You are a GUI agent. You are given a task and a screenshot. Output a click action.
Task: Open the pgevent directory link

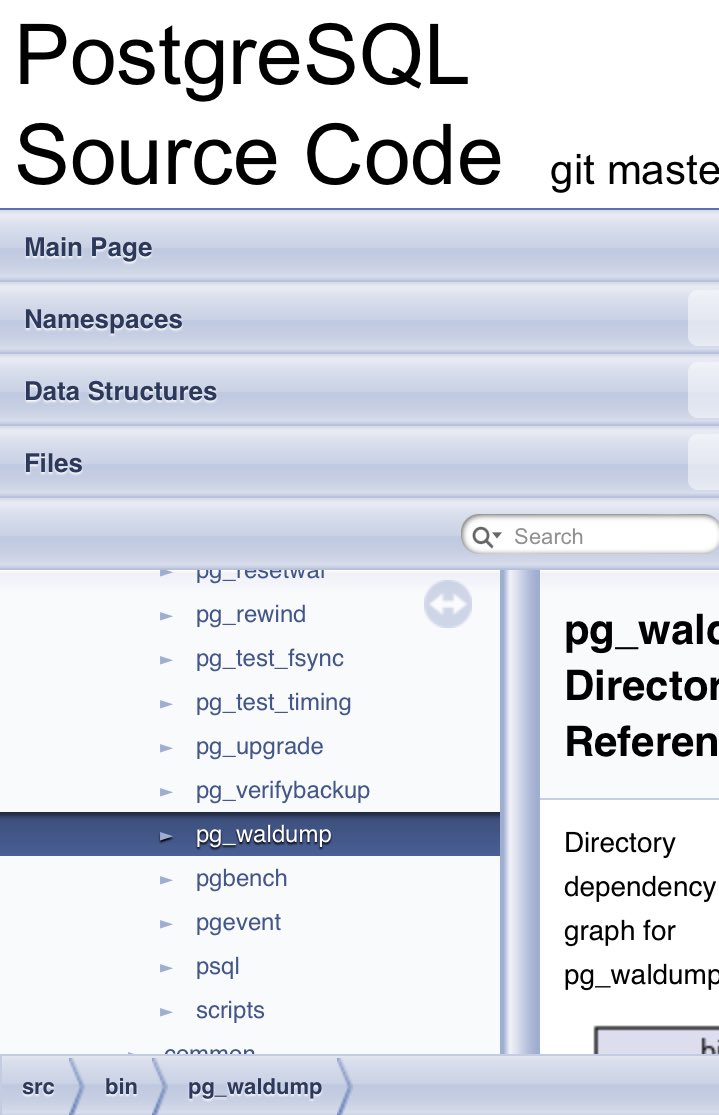(238, 923)
